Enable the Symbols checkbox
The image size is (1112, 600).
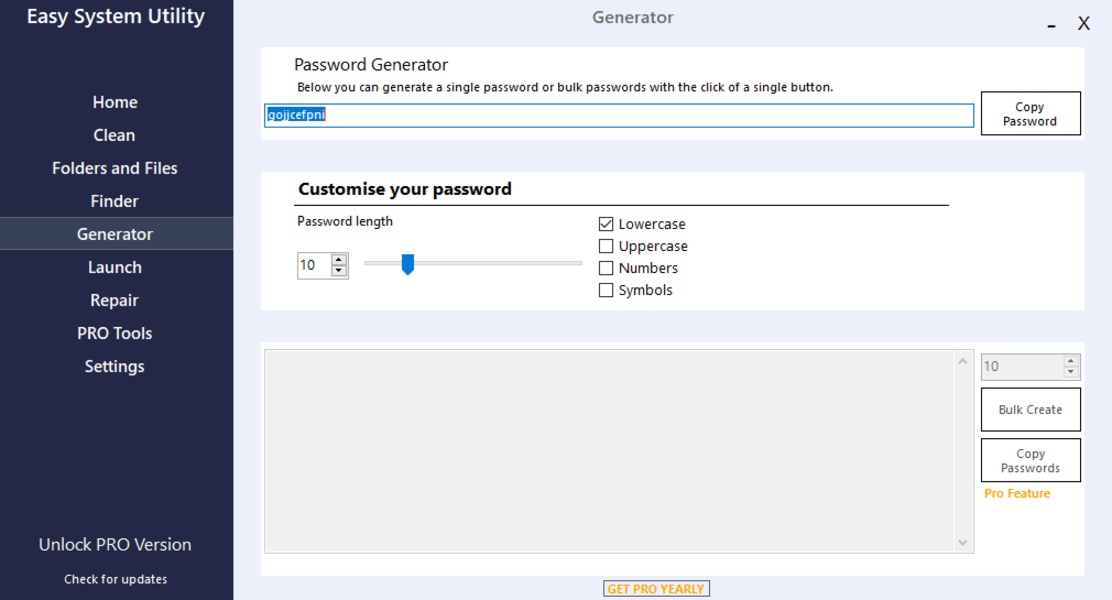606,290
